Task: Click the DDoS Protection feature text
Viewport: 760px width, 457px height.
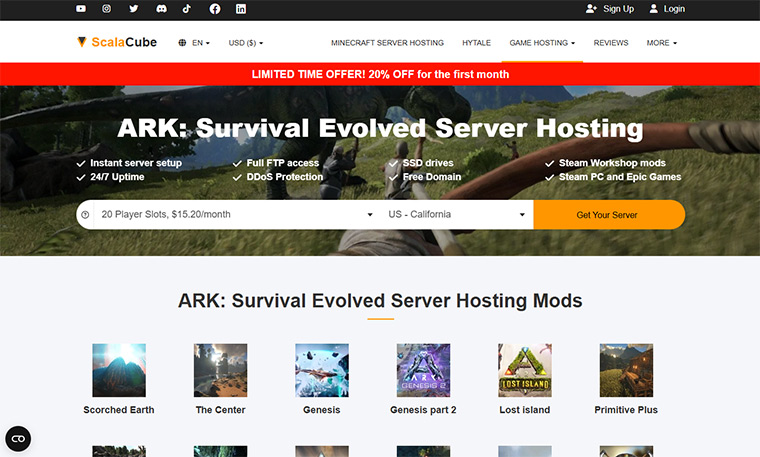Action: (x=285, y=177)
